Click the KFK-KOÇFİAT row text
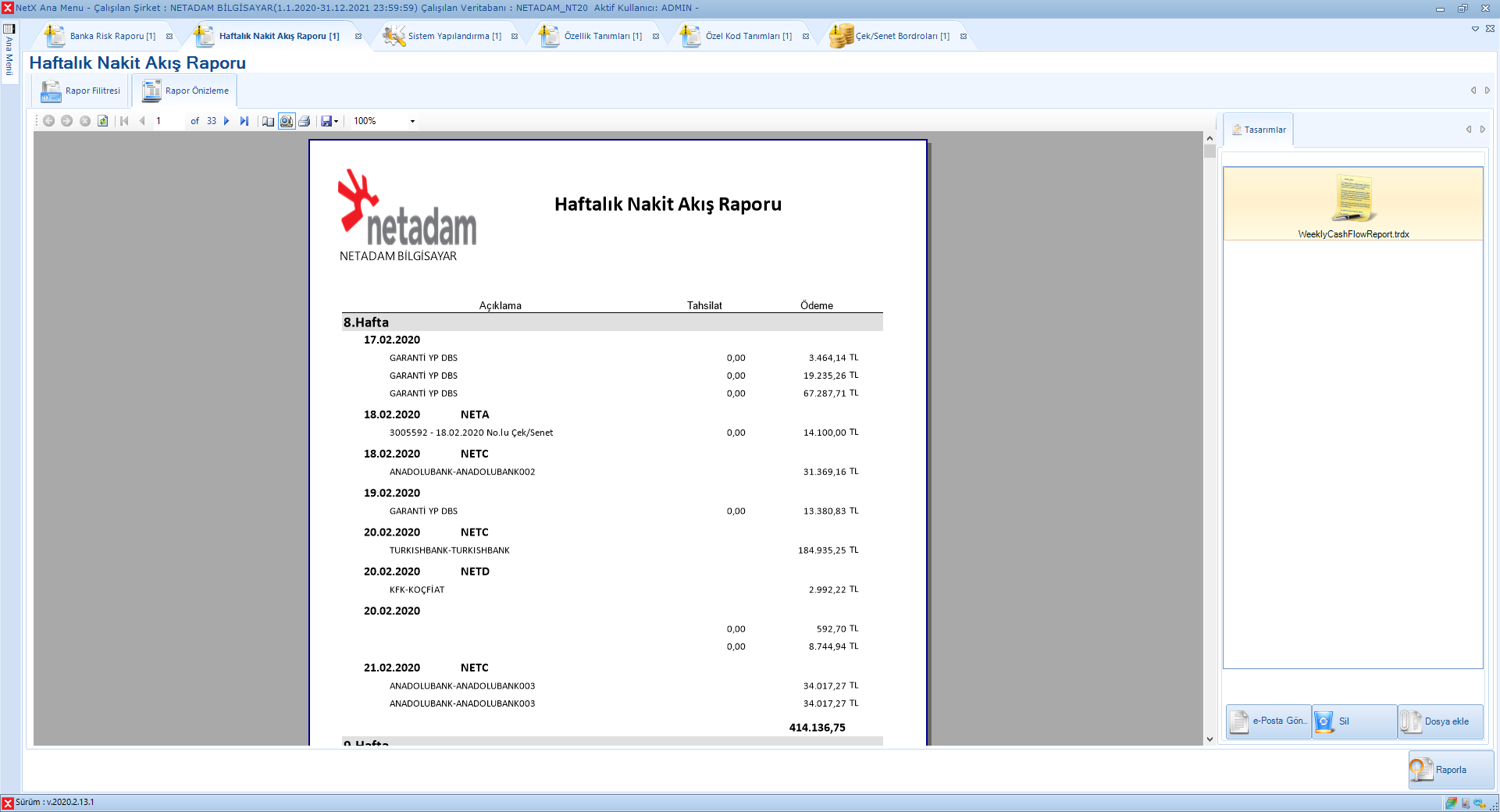The width and height of the screenshot is (1500, 812). [417, 590]
